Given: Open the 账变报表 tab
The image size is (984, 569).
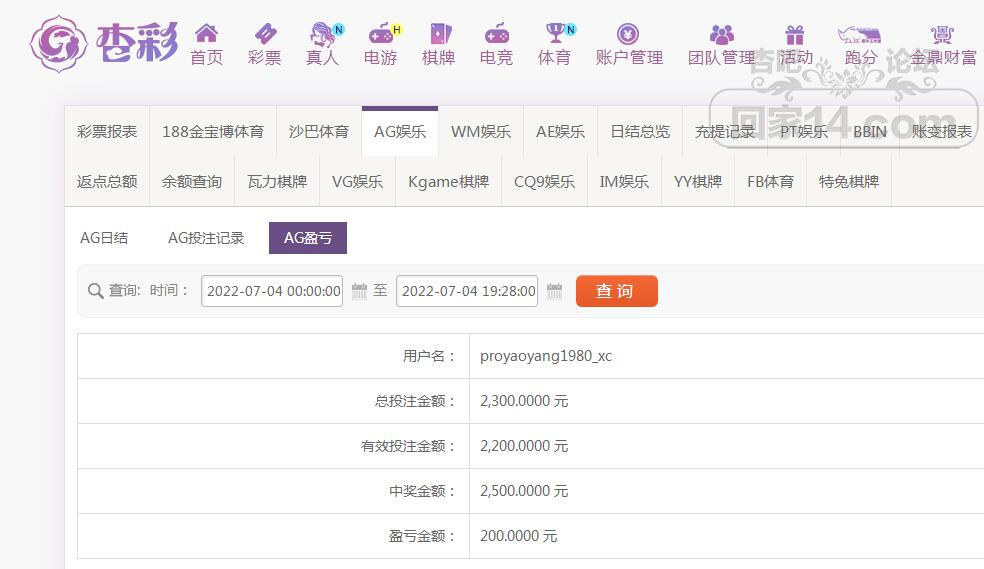Looking at the screenshot, I should point(941,132).
